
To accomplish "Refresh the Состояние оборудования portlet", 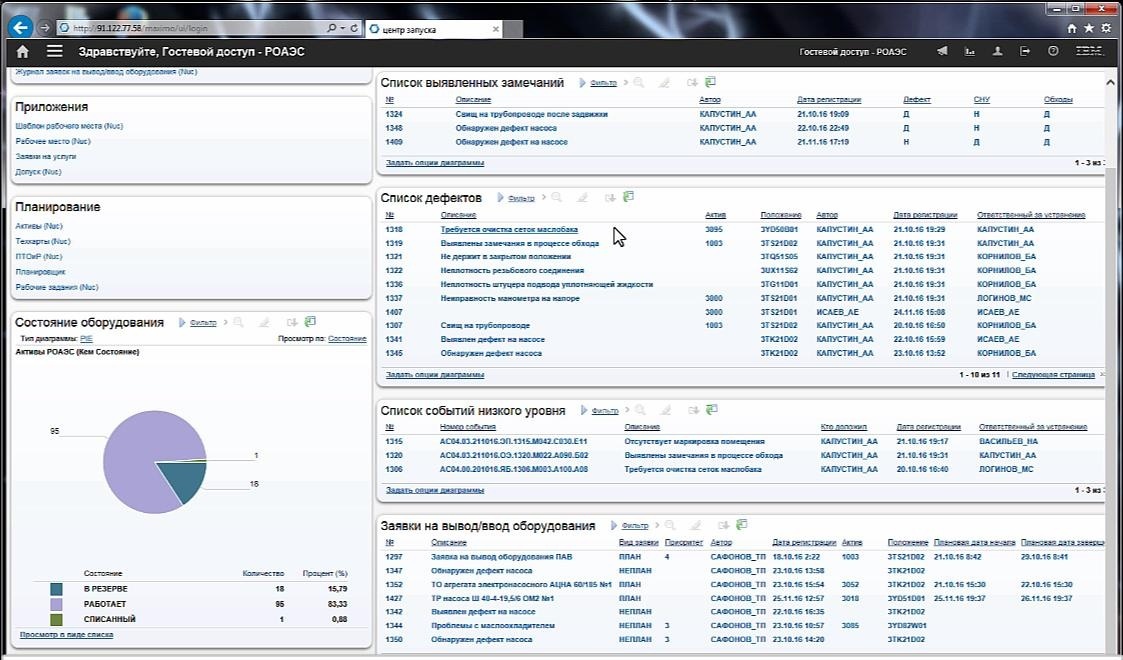I will pyautogui.click(x=310, y=322).
